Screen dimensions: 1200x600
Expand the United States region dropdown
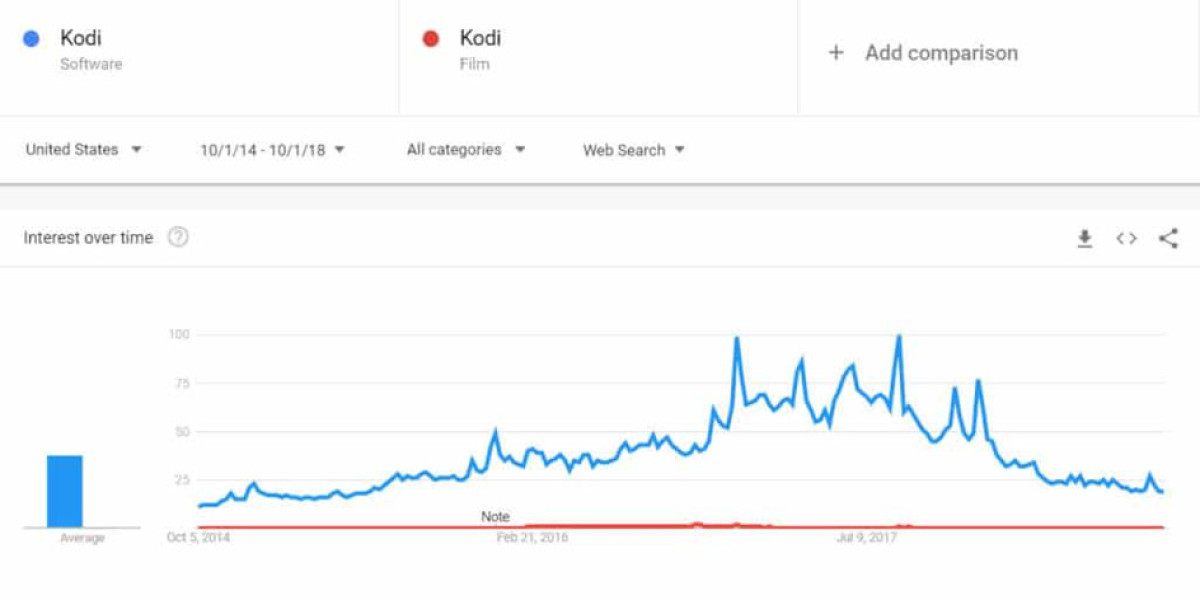(x=84, y=150)
